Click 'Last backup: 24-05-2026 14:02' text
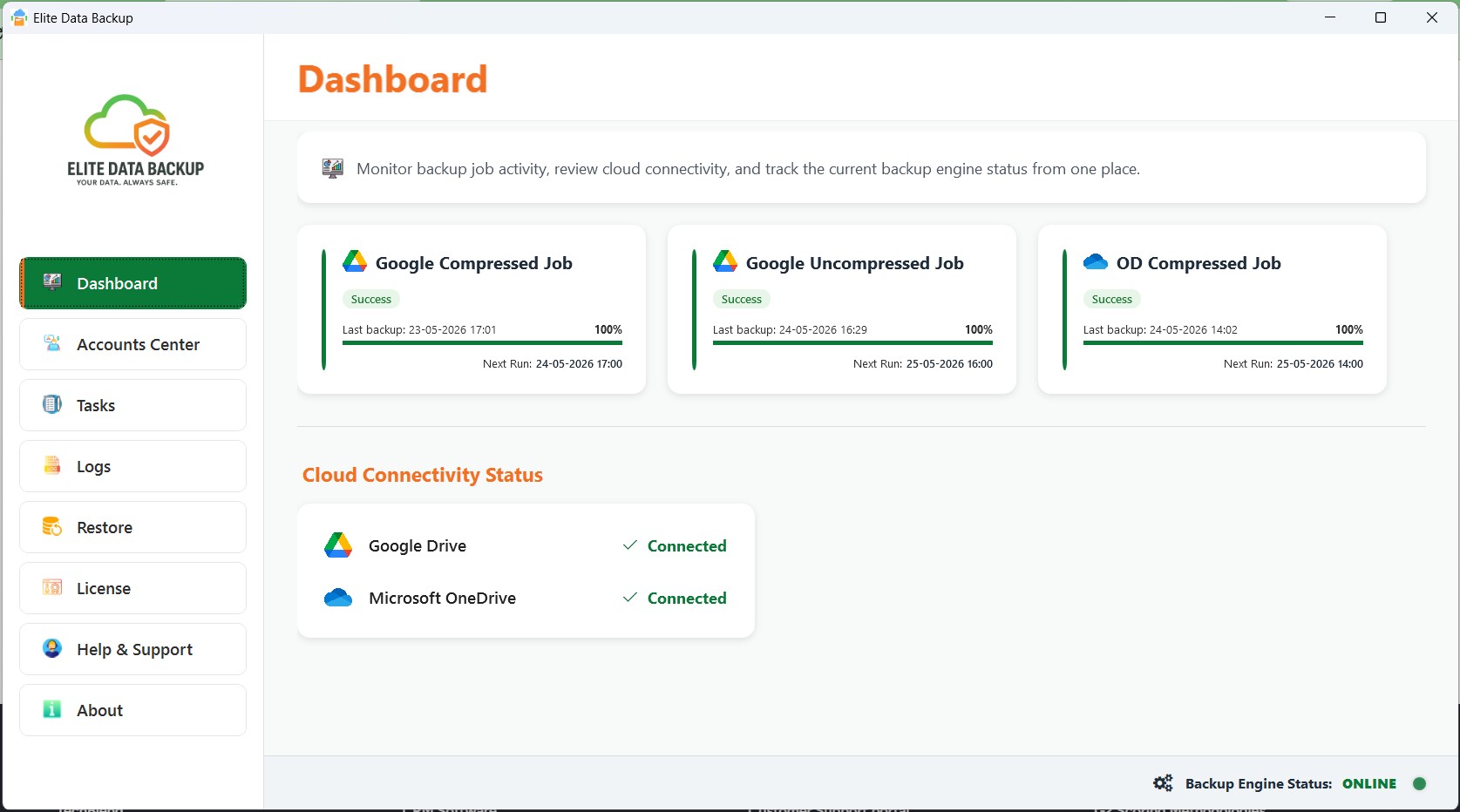The image size is (1460, 812). click(x=1160, y=329)
